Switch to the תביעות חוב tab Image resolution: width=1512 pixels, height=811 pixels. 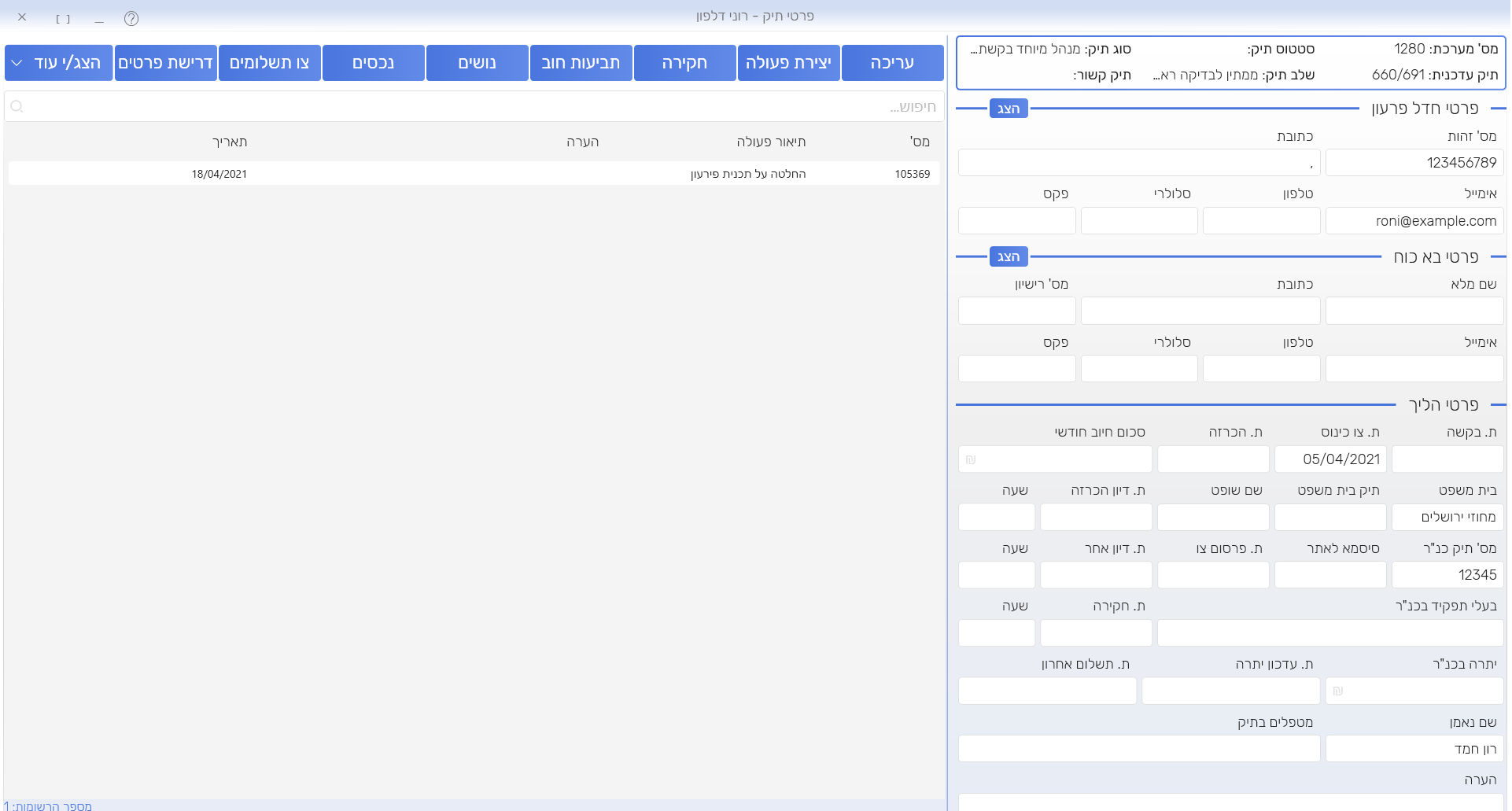581,63
